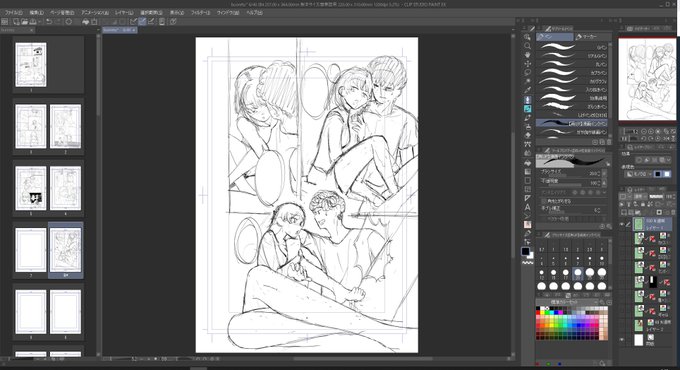
Task: Select the Text tool (A icon)
Action: coord(527,207)
